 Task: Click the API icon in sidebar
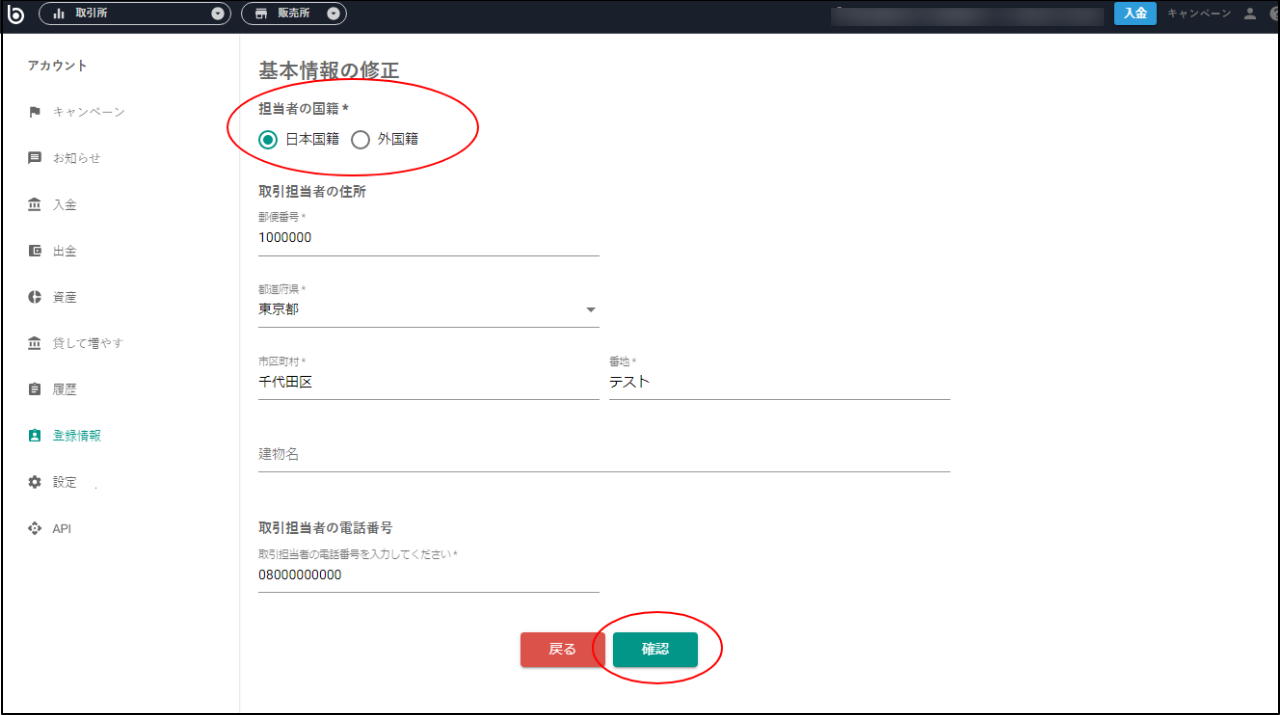pyautogui.click(x=35, y=528)
